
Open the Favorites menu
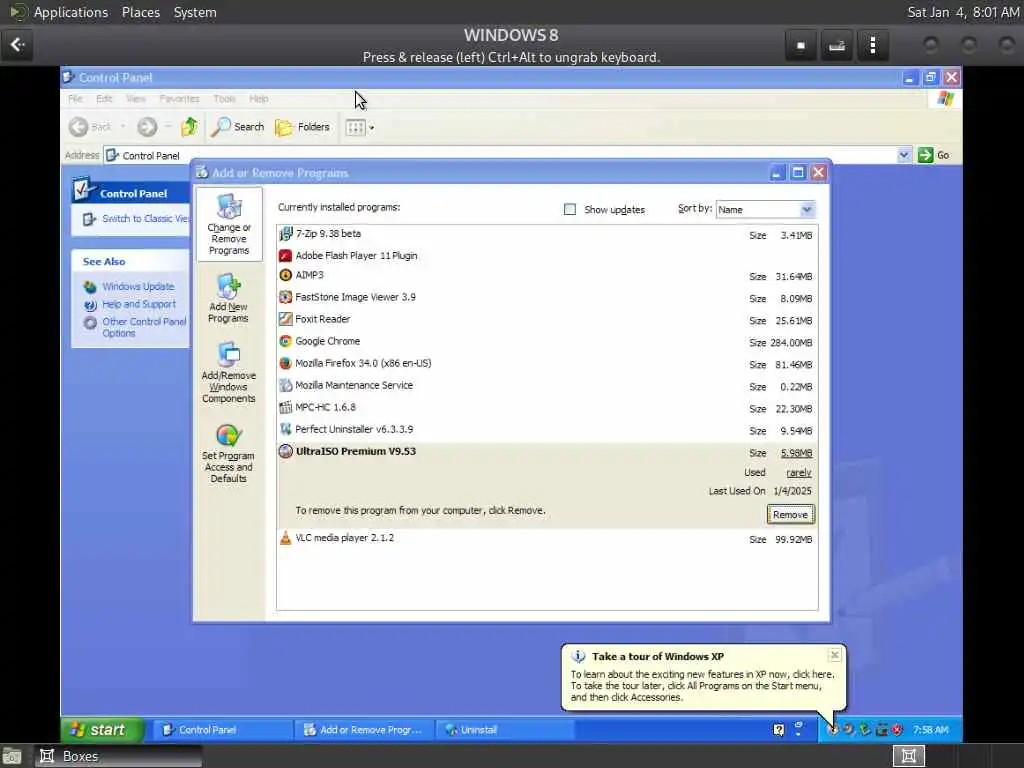click(x=180, y=99)
